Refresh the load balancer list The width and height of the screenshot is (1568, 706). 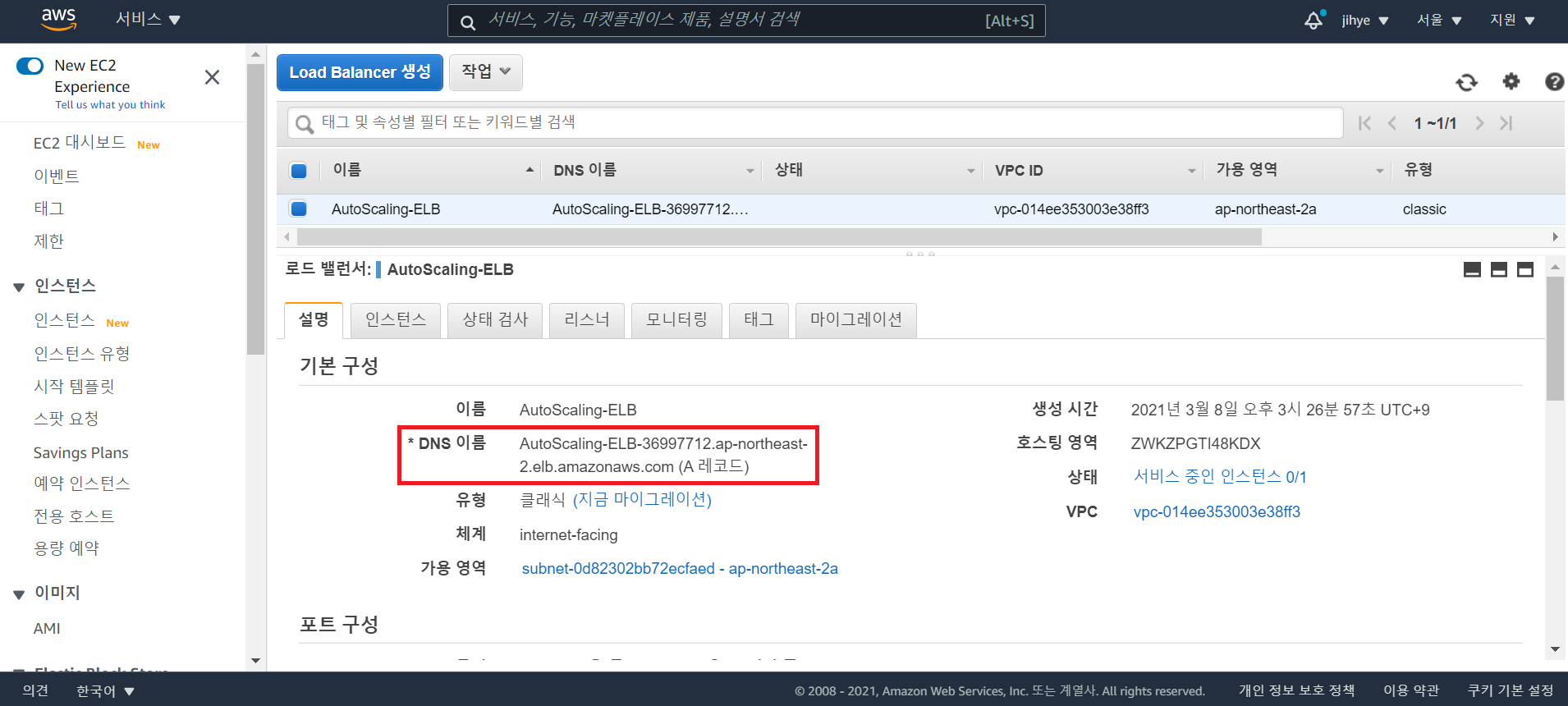click(x=1466, y=82)
